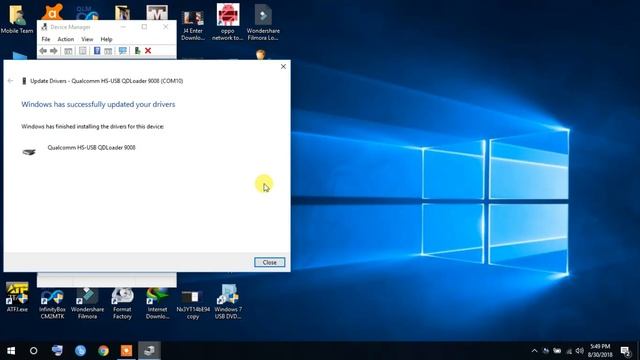Dismiss Update Drivers dialog with top-right X
Viewport: 640px width, 360px height.
[x=283, y=67]
